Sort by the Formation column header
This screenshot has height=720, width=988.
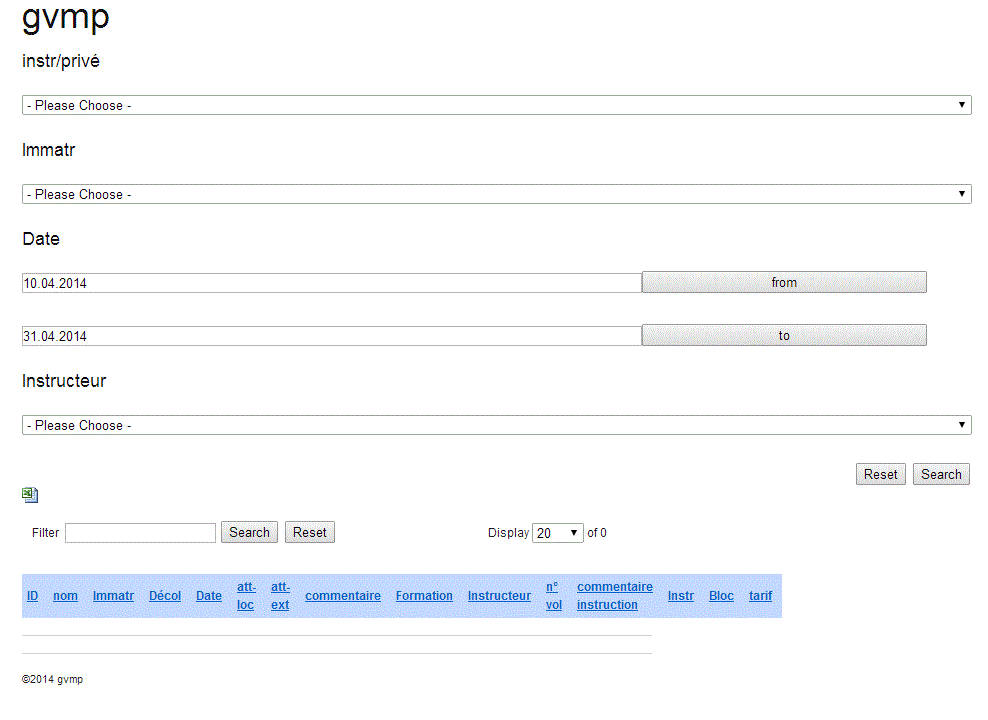(424, 596)
